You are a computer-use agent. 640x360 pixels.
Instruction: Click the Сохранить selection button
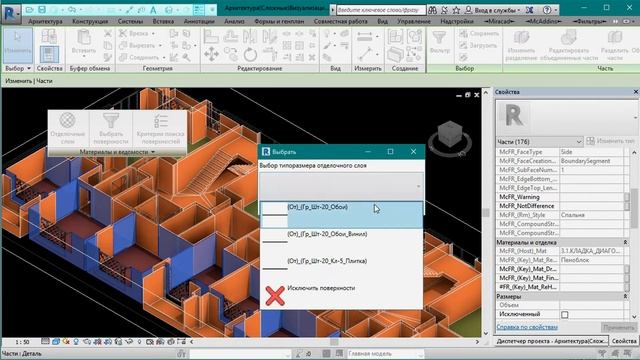[479, 34]
